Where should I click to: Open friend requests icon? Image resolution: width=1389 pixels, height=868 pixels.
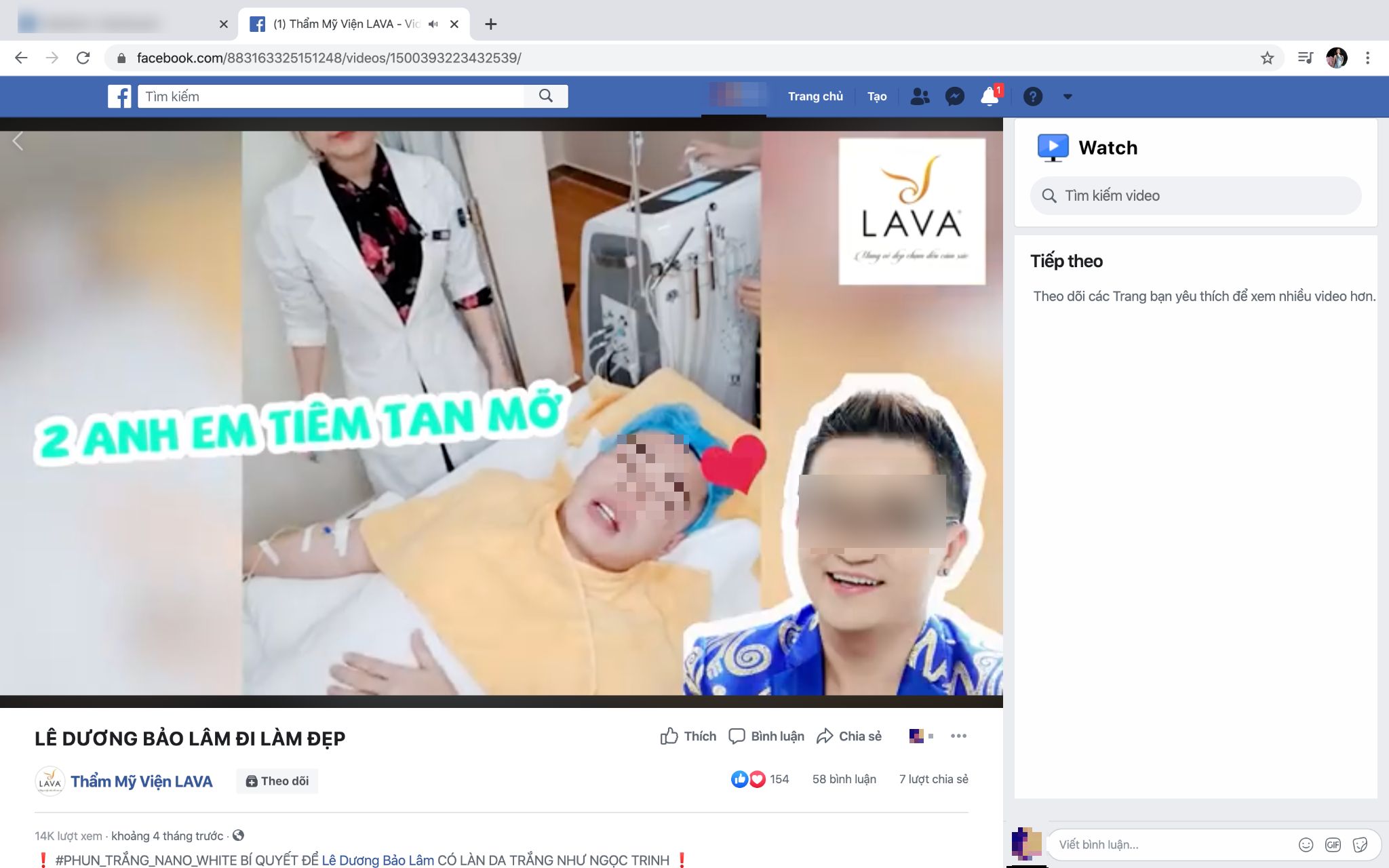coord(920,96)
